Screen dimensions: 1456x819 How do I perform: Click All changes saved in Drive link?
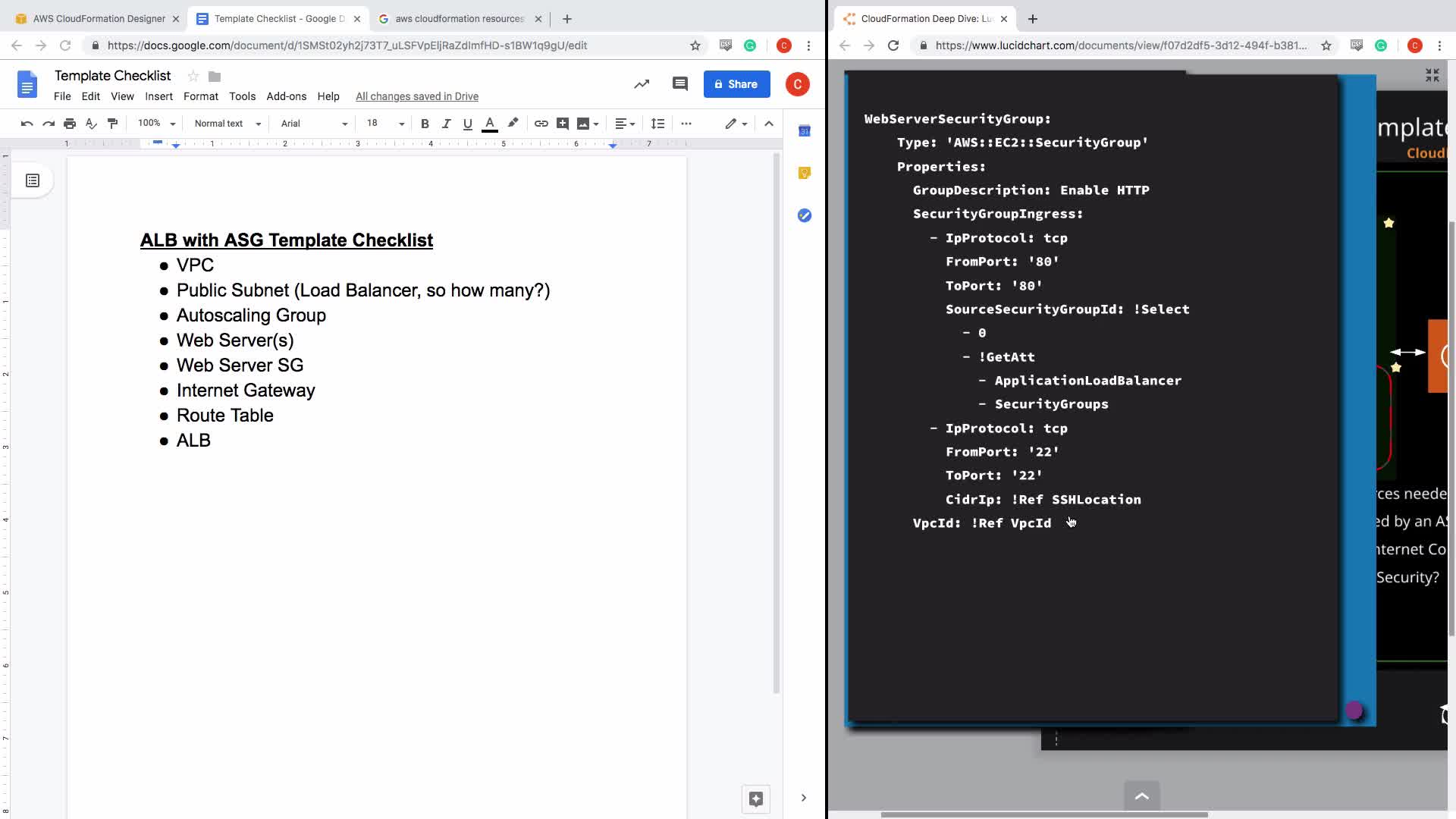coord(416,96)
